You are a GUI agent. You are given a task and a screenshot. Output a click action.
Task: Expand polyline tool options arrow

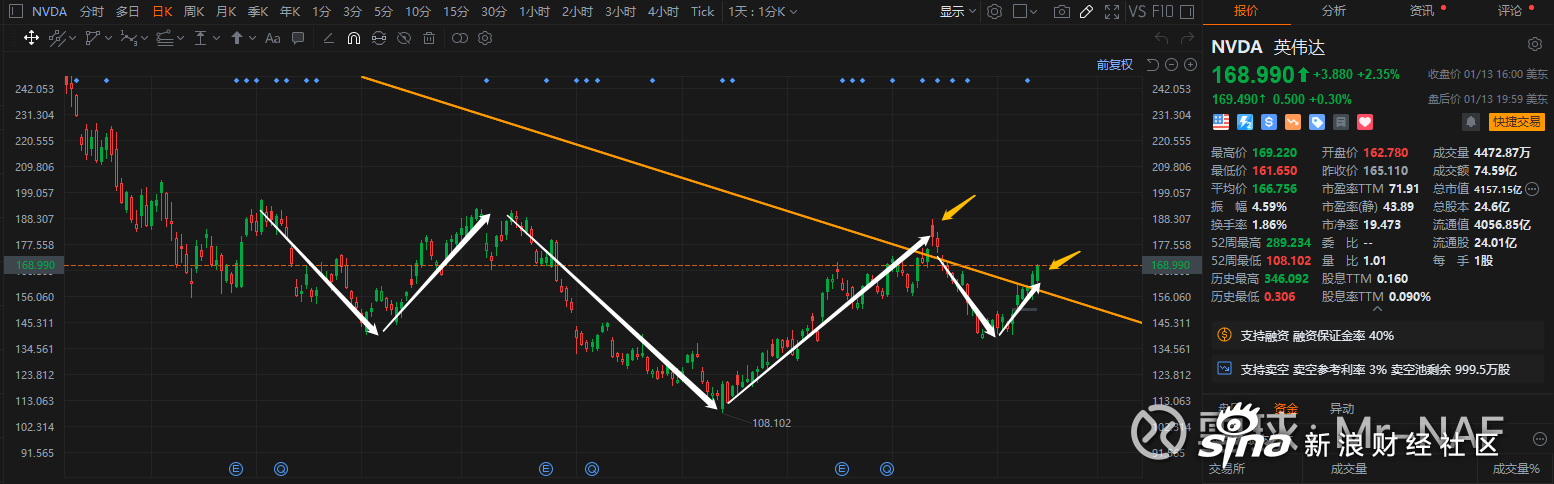pyautogui.click(x=108, y=38)
